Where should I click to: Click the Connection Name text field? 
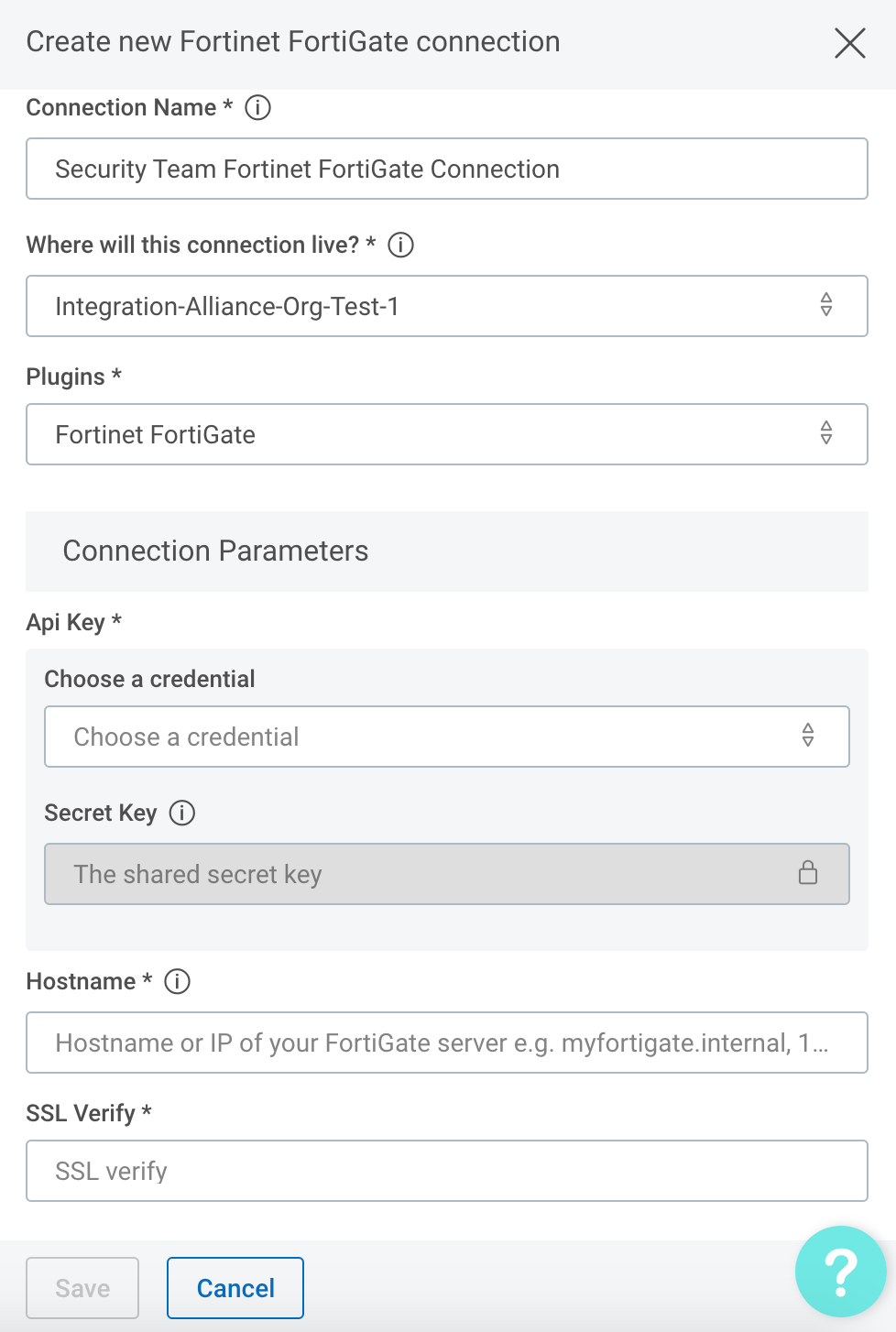tap(447, 169)
